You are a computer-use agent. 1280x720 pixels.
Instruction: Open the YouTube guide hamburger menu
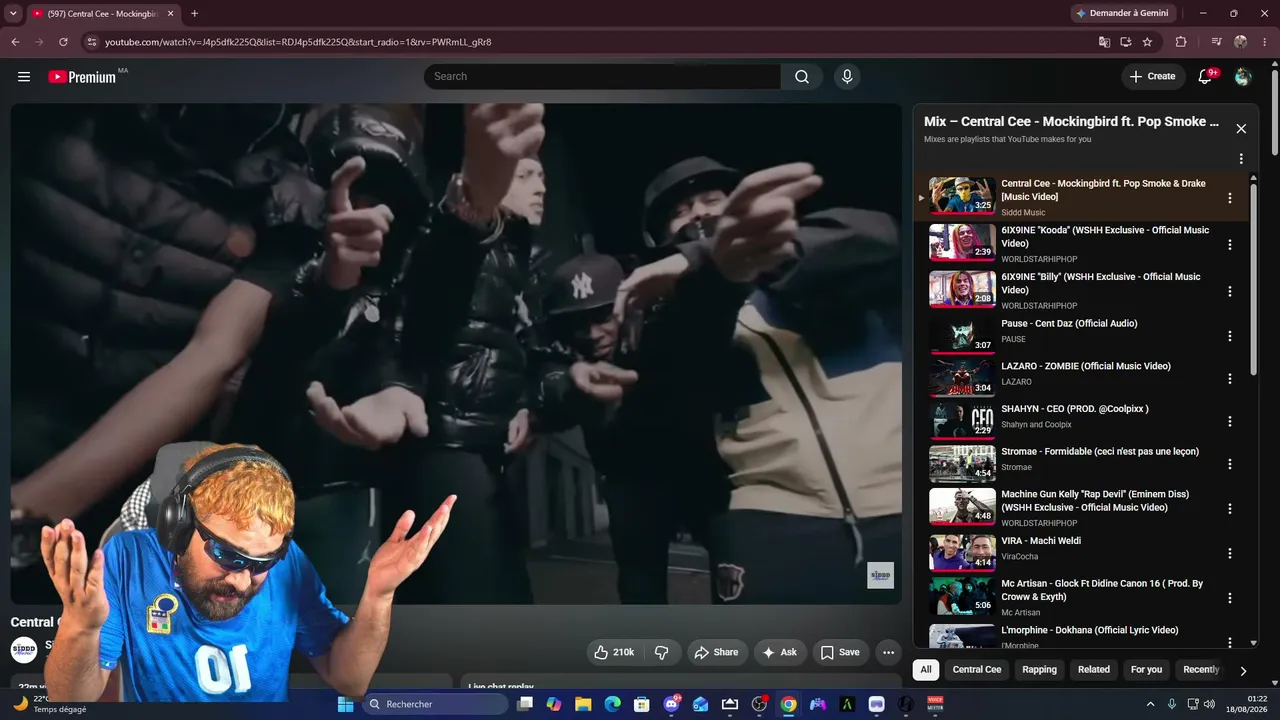point(24,77)
